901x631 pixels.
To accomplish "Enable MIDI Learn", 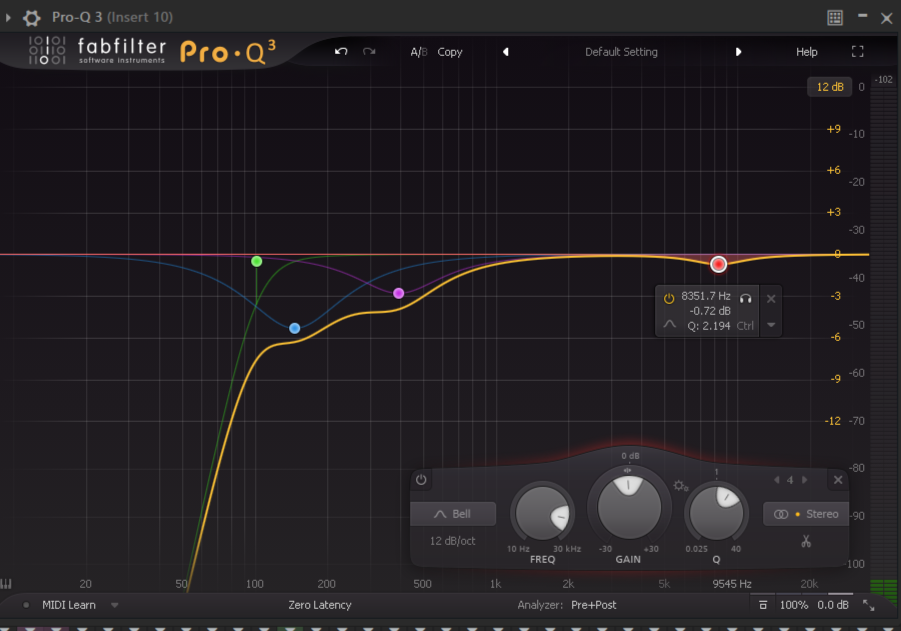I will click(x=68, y=605).
